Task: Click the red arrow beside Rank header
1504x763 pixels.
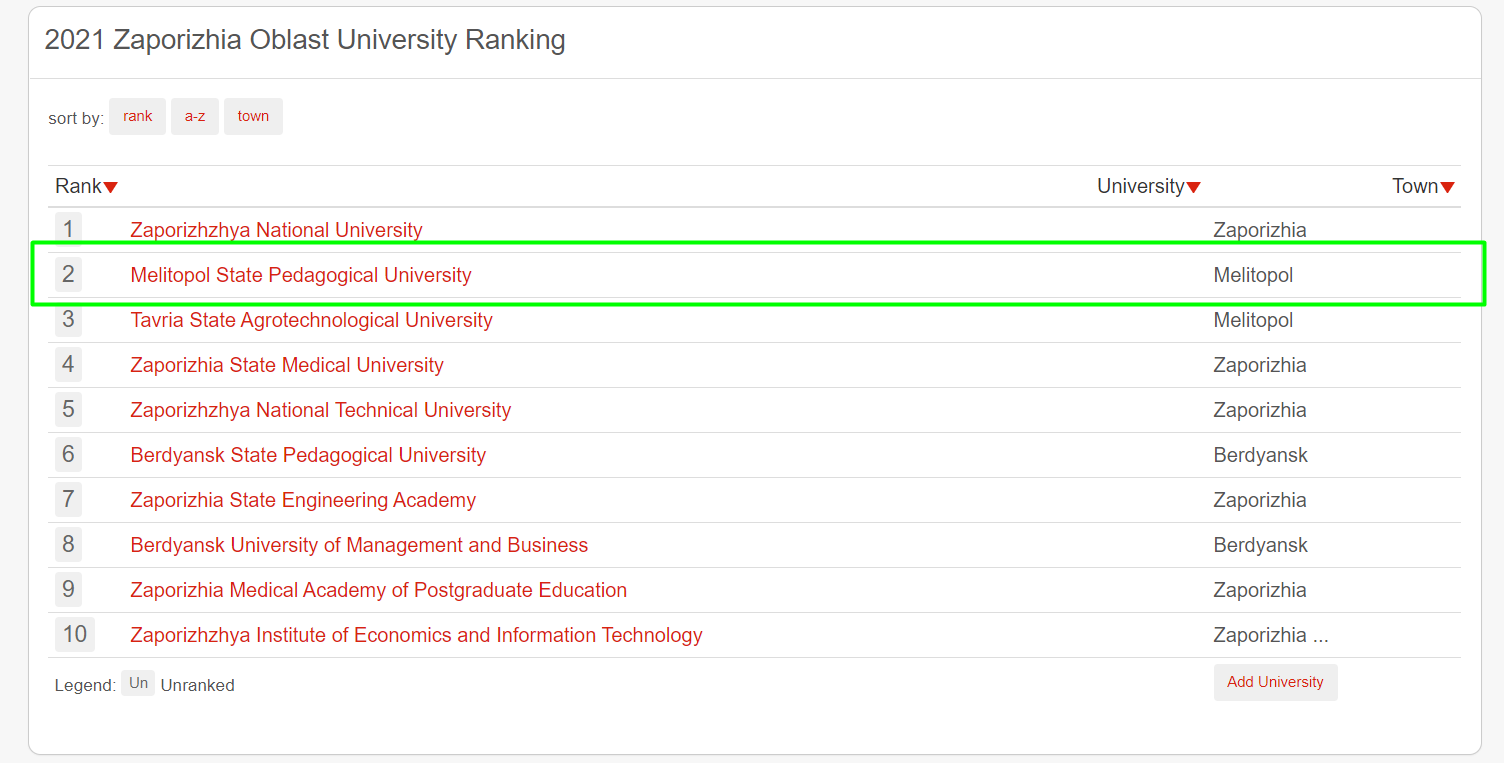Action: [x=111, y=187]
